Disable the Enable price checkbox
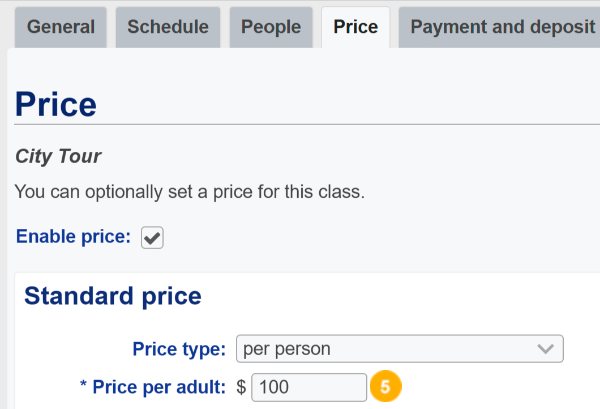600x409 pixels. 152,238
